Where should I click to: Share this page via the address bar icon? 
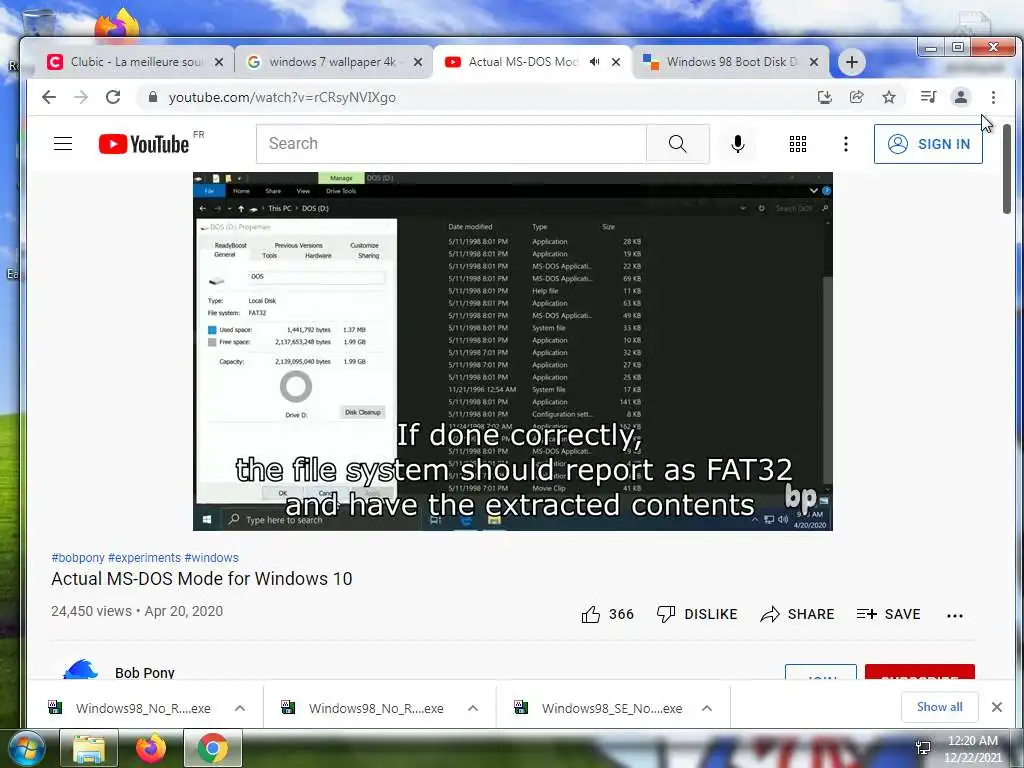click(x=856, y=97)
